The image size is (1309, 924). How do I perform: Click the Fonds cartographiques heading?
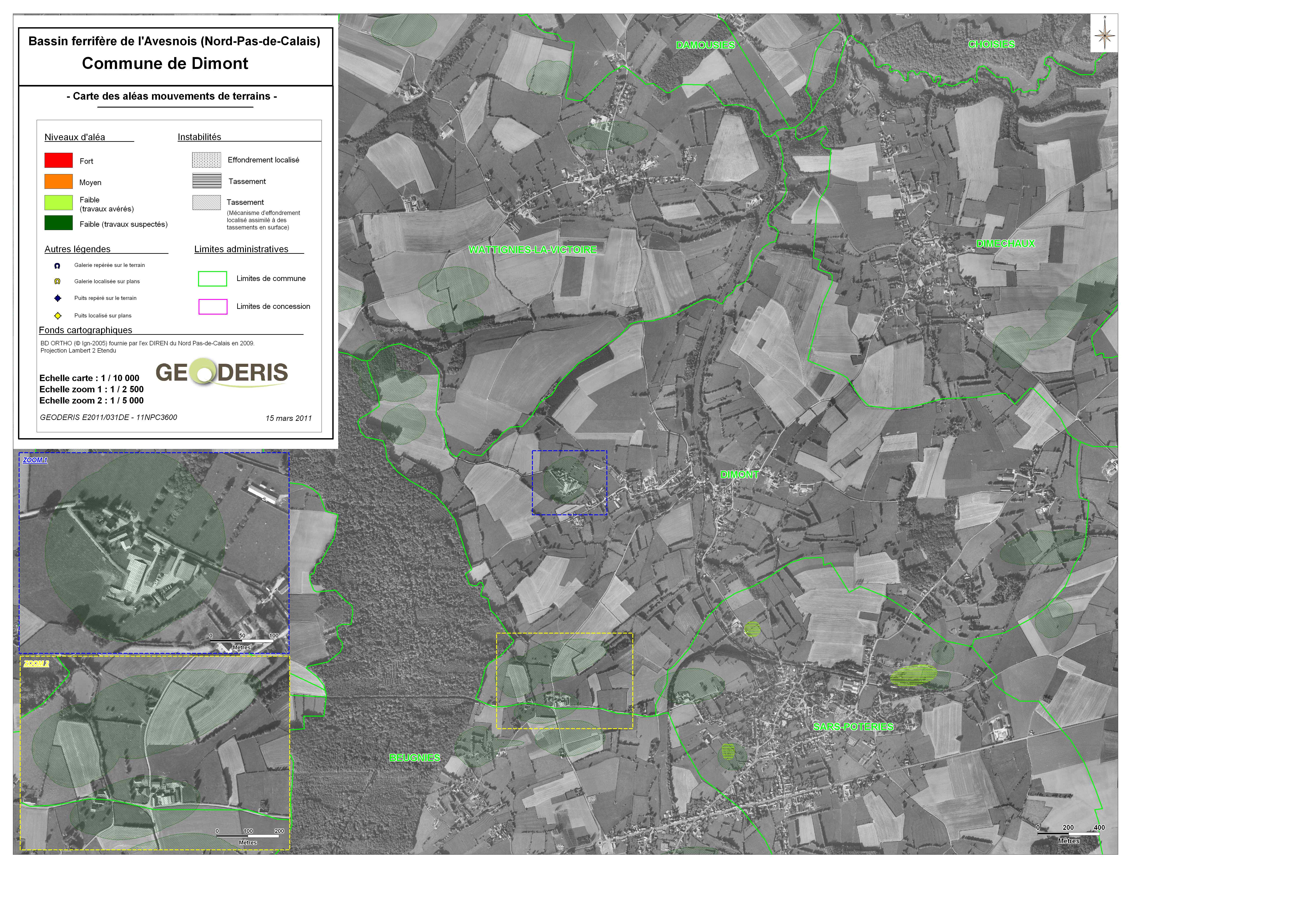point(85,330)
